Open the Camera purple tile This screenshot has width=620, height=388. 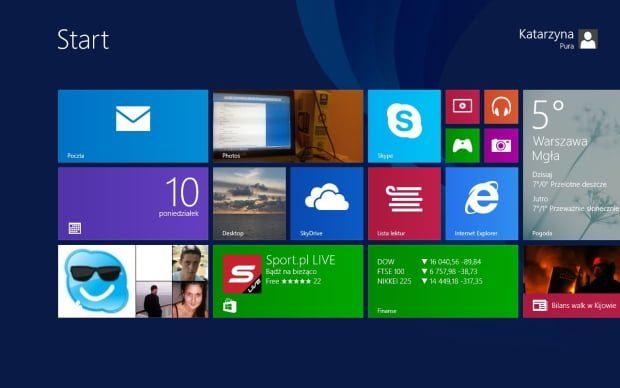pos(501,145)
